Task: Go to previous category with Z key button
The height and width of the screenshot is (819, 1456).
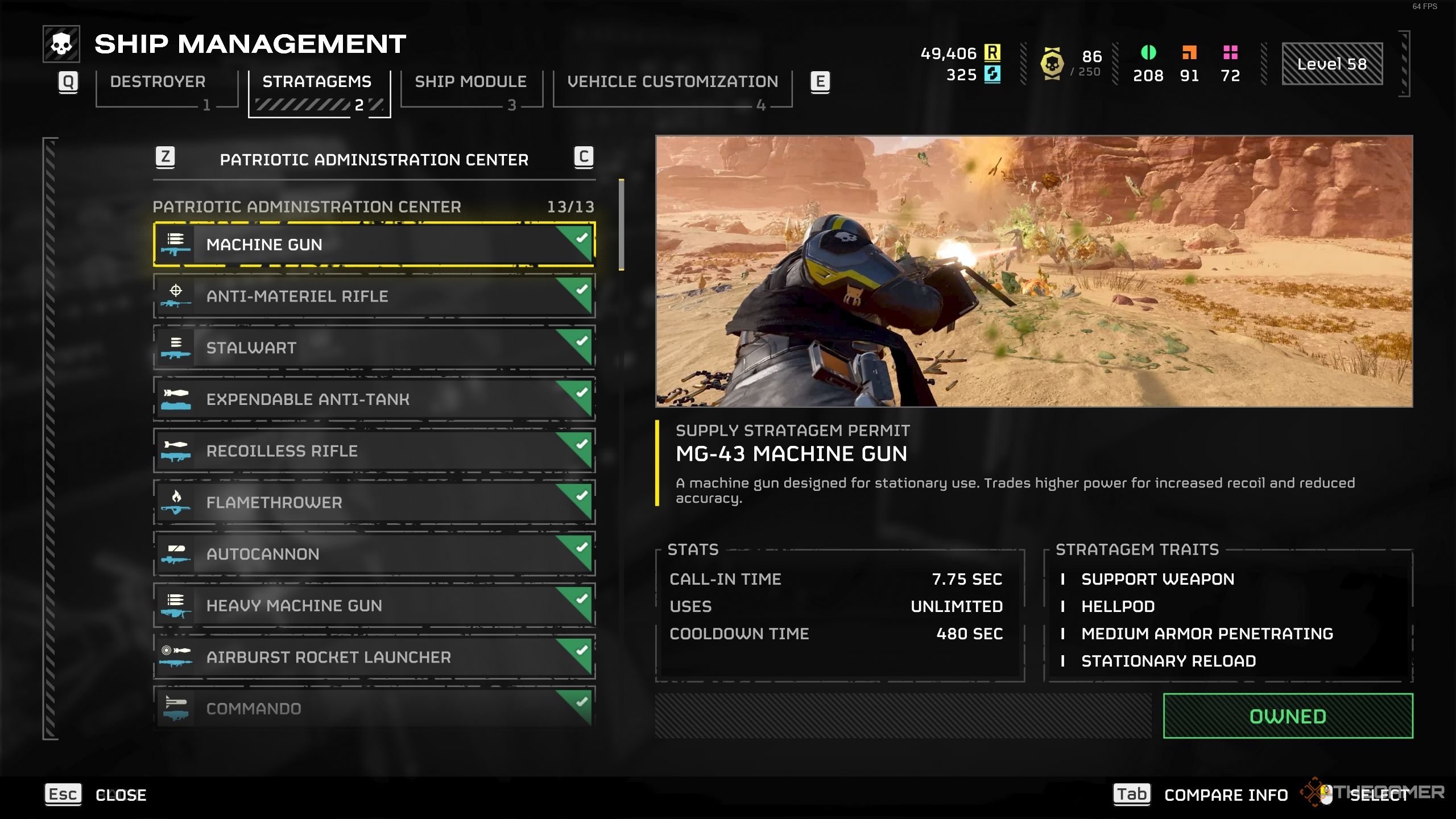Action: tap(166, 157)
